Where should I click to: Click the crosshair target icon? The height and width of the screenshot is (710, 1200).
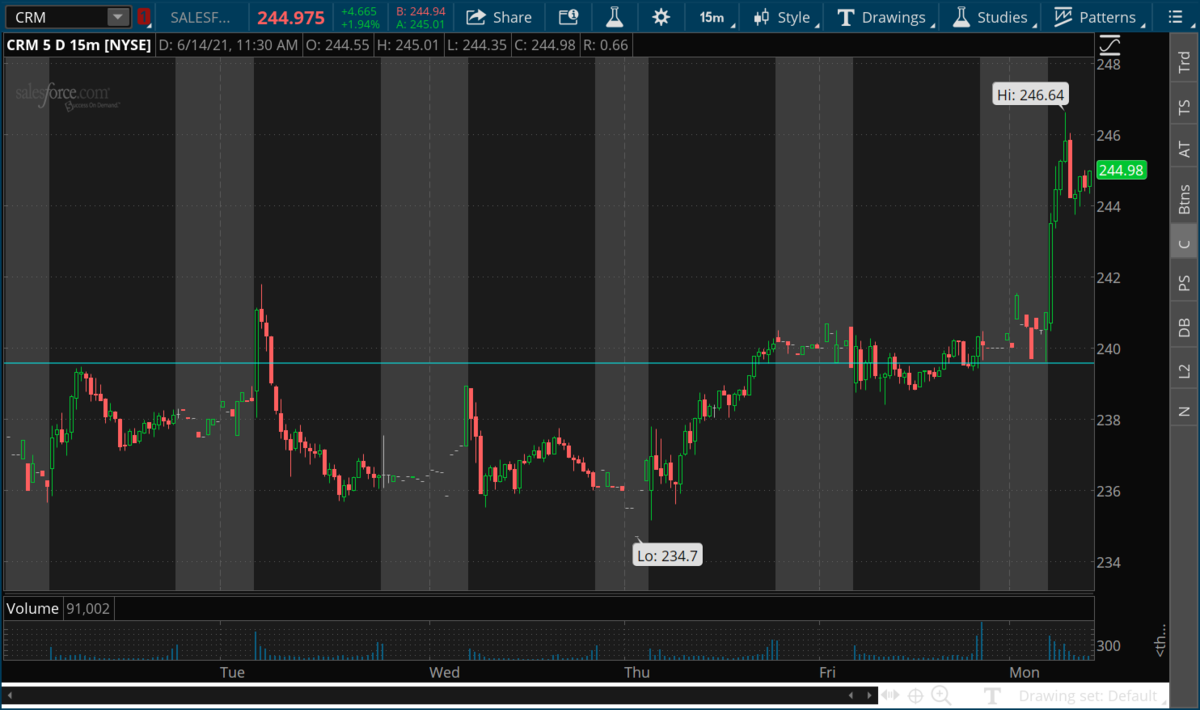(915, 695)
